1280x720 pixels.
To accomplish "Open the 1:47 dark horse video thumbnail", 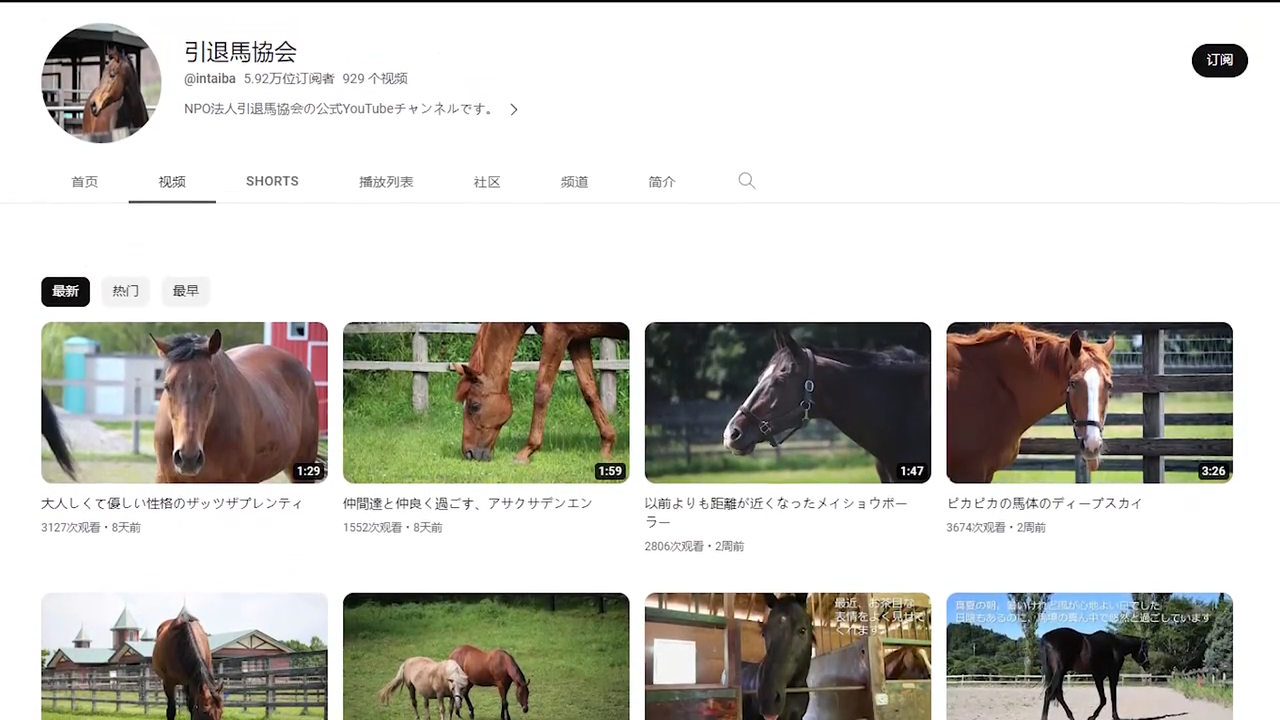I will (788, 403).
